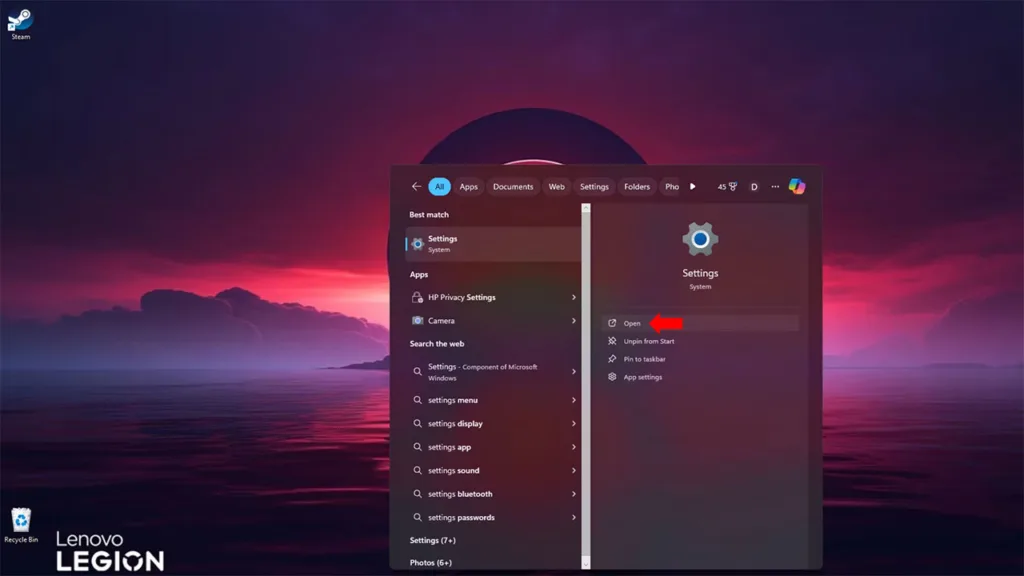Click the D account avatar
The height and width of the screenshot is (576, 1024).
tap(754, 187)
